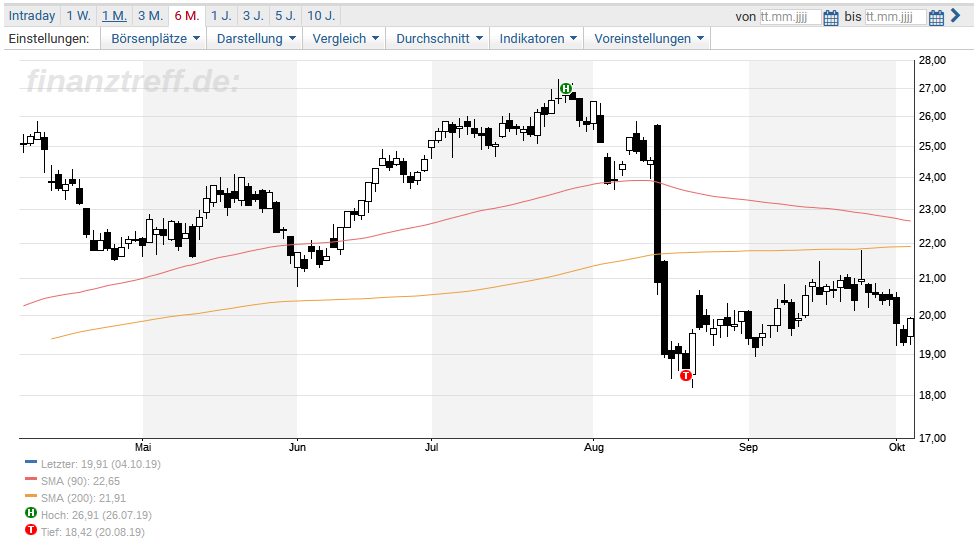Click the 'Okt' x-axis label
The height and width of the screenshot is (541, 980).
tap(897, 447)
